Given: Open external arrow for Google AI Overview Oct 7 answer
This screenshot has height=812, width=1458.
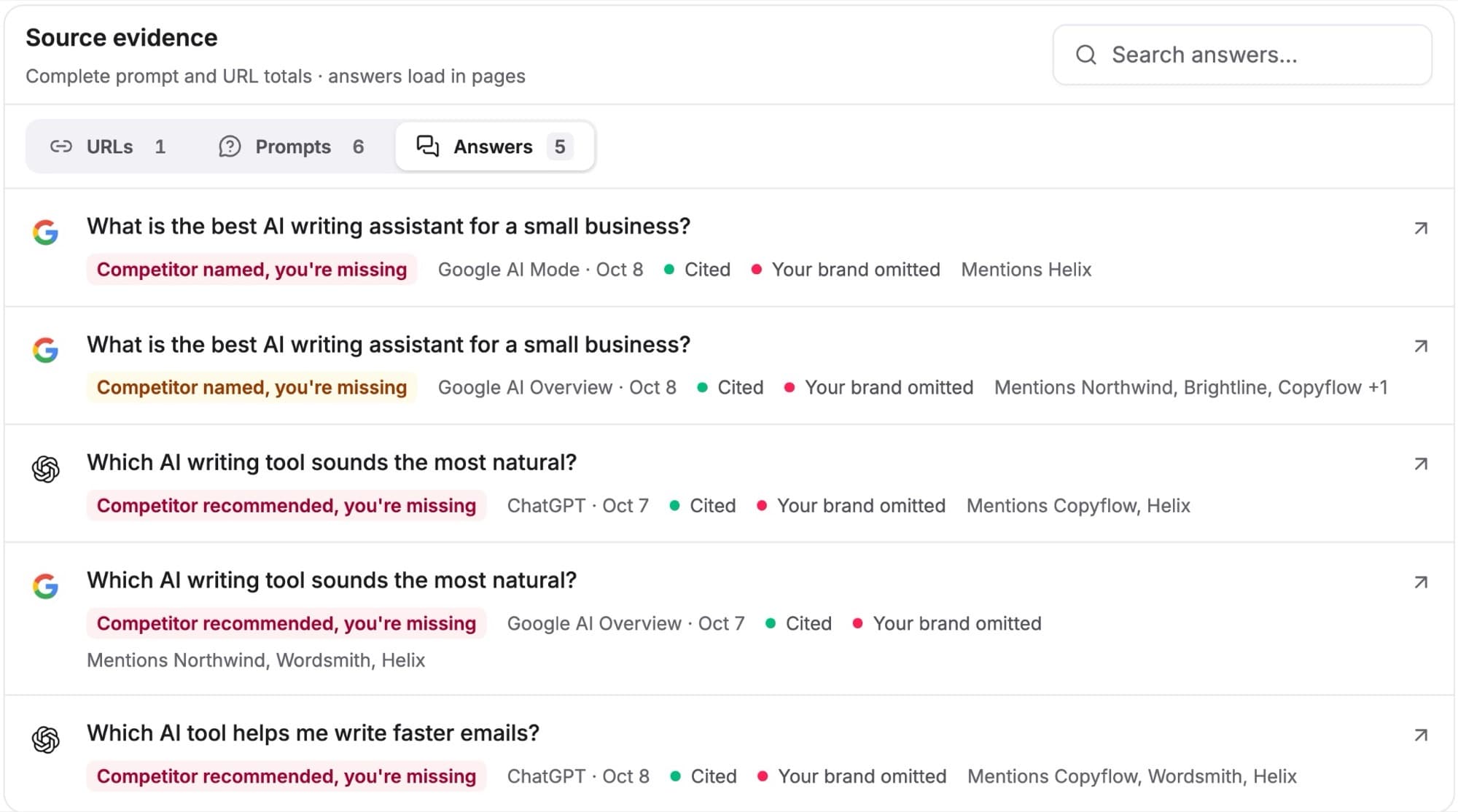Looking at the screenshot, I should click(1421, 582).
